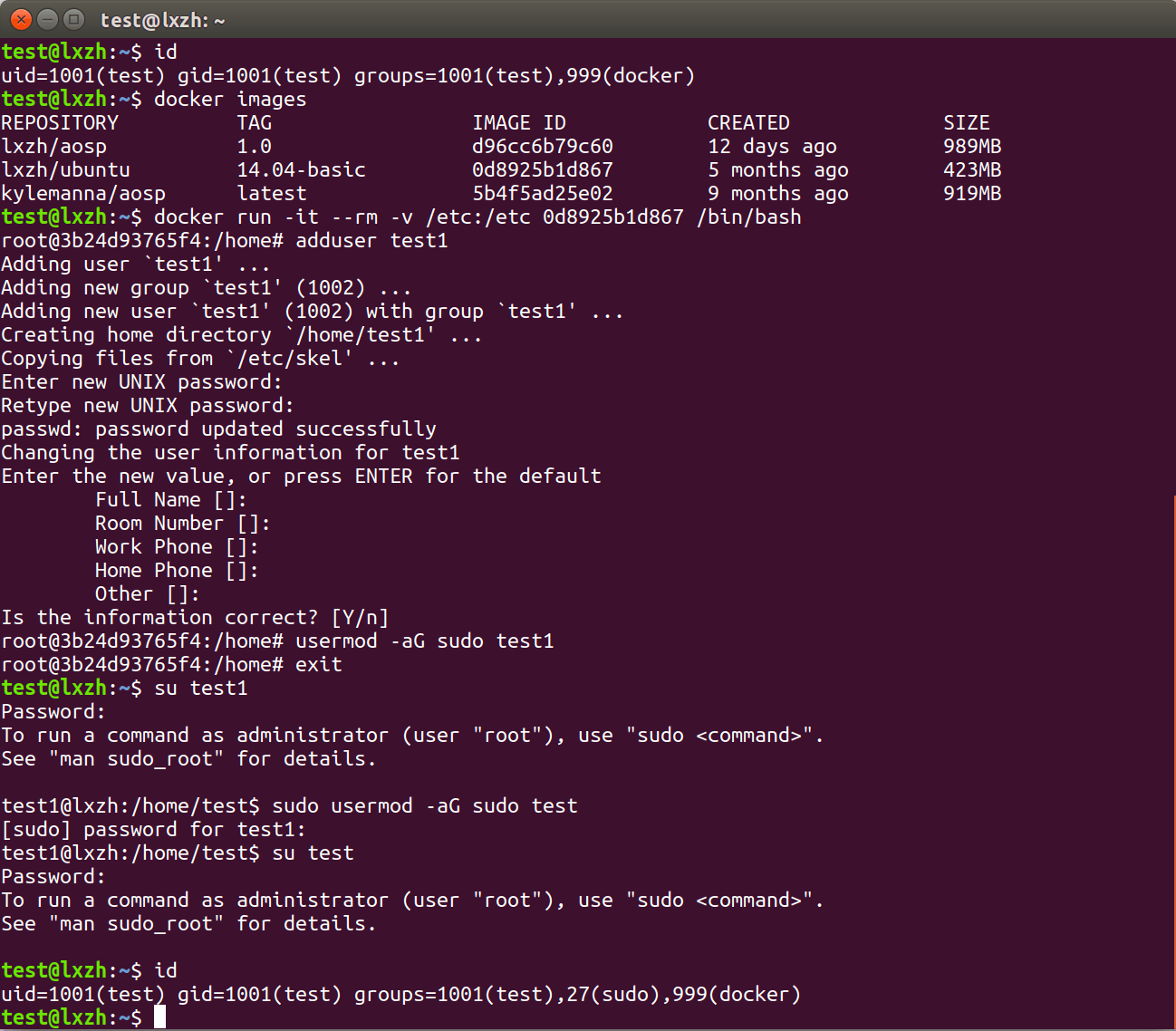1176x1031 pixels.
Task: Click the 'docker run -it --rm' command line
Action: click(x=477, y=217)
